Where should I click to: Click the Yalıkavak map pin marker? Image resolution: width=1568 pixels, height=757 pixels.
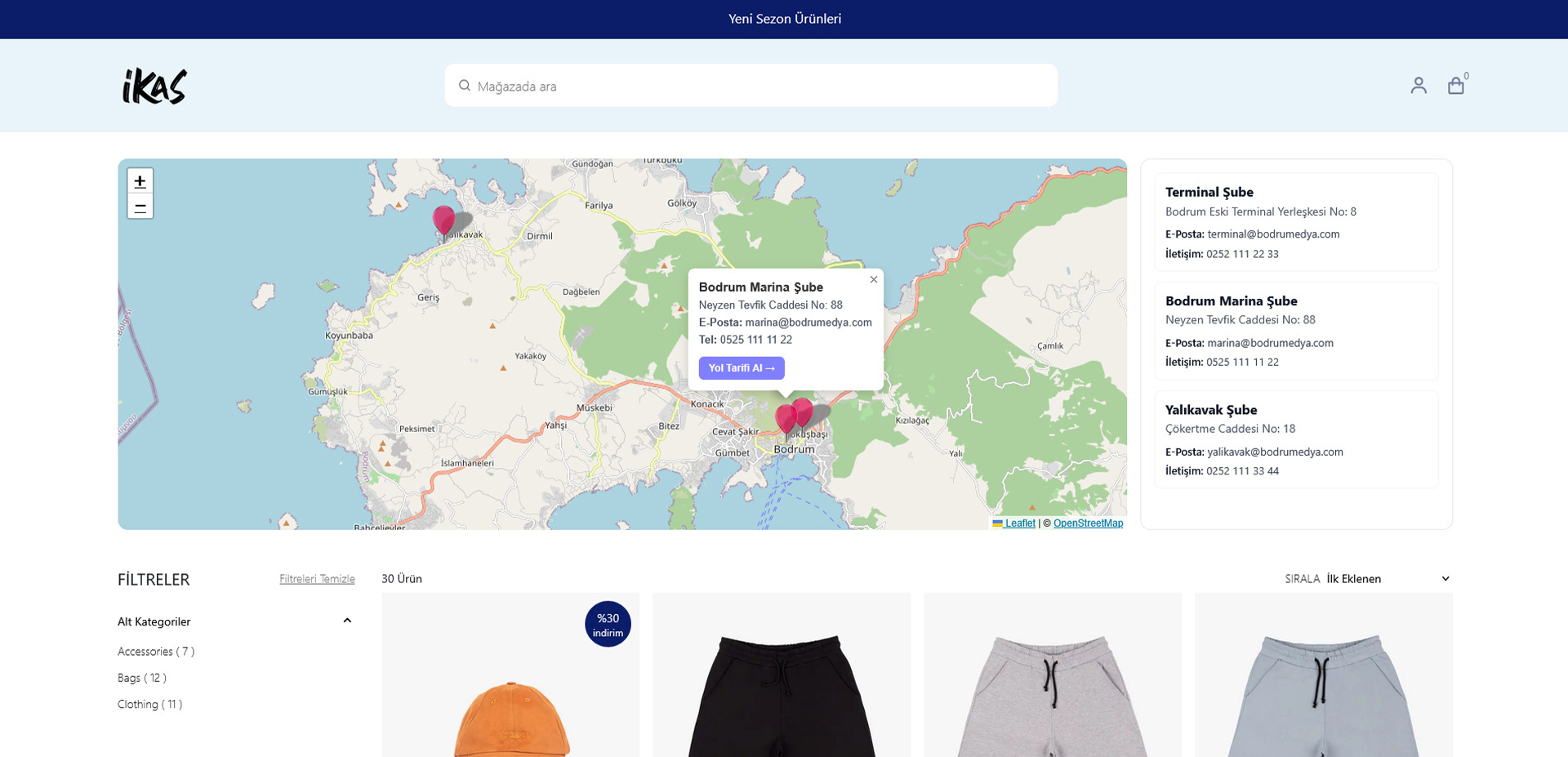443,220
